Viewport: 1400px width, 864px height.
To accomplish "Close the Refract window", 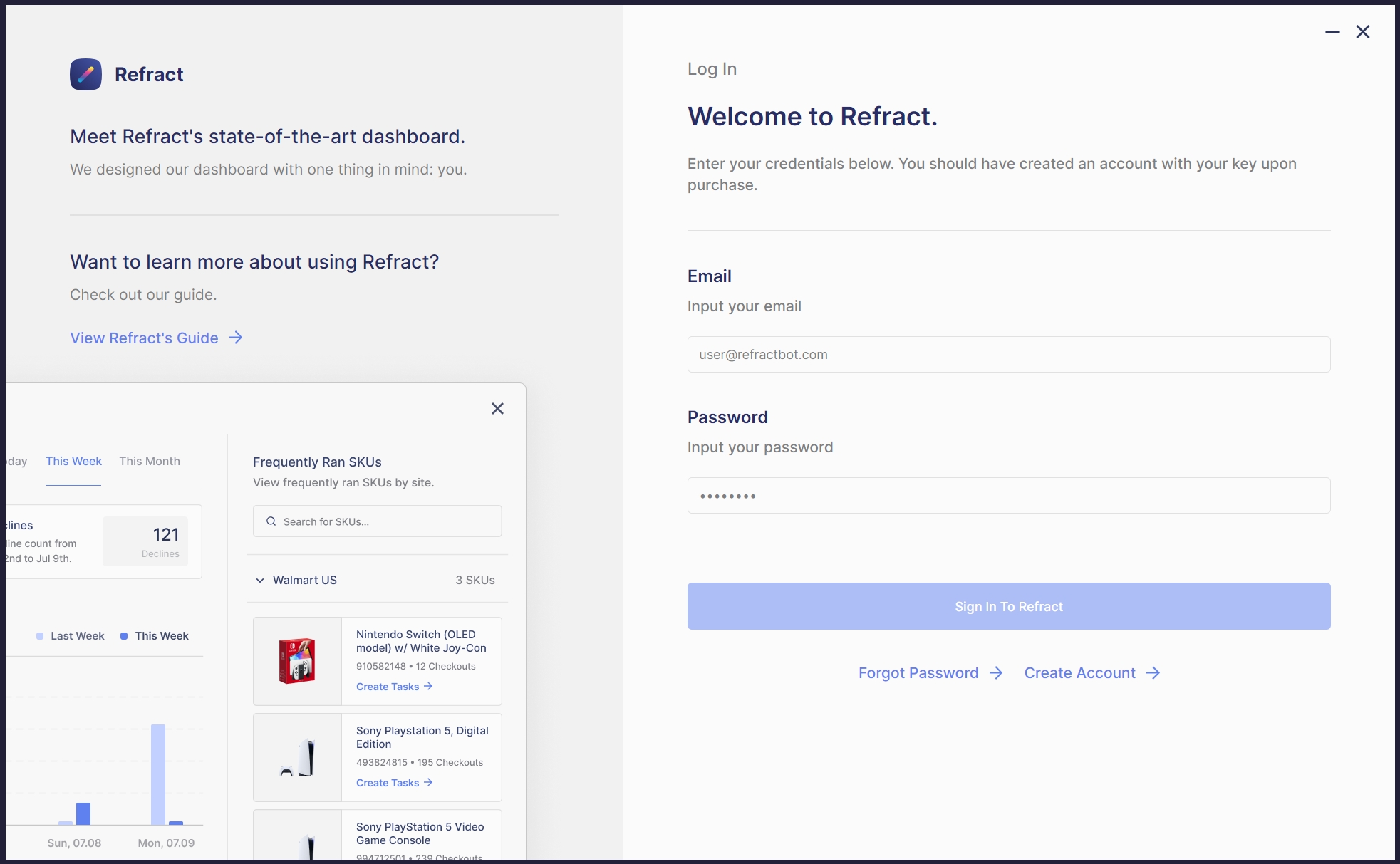I will click(x=1362, y=32).
